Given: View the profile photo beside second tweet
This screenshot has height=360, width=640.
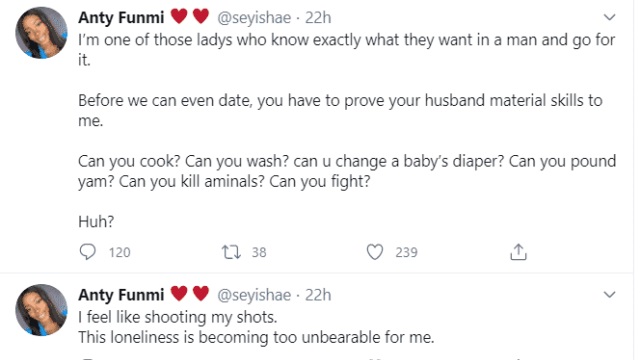Looking at the screenshot, I should (41, 310).
